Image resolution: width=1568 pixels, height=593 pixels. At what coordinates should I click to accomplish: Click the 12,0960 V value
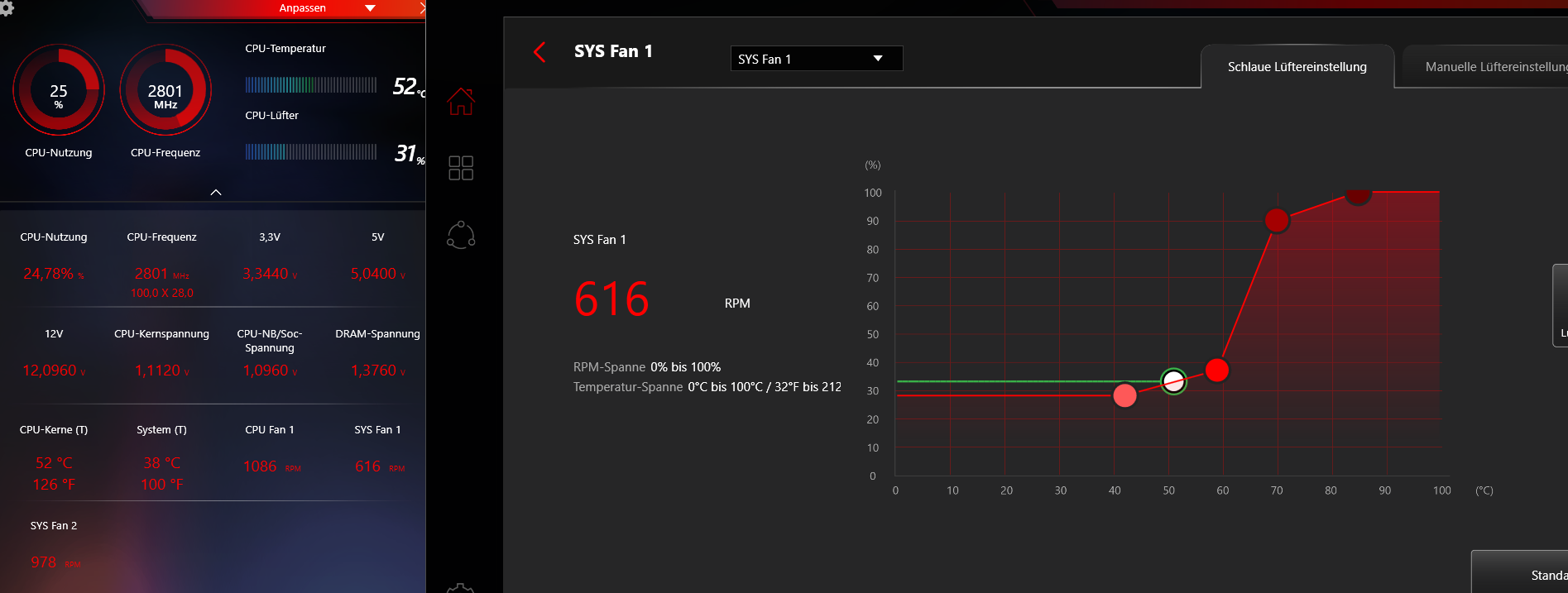54,371
